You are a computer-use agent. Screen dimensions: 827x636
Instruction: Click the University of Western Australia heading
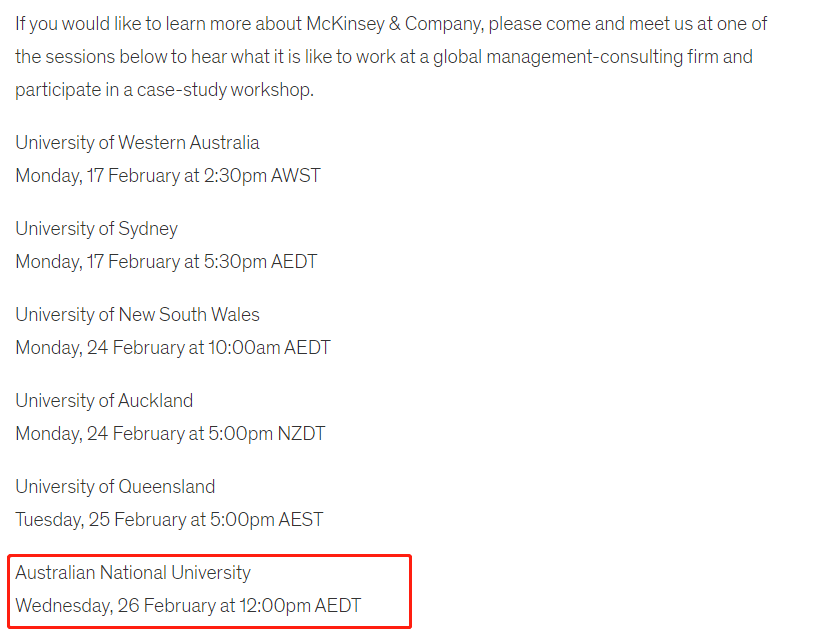coord(137,143)
